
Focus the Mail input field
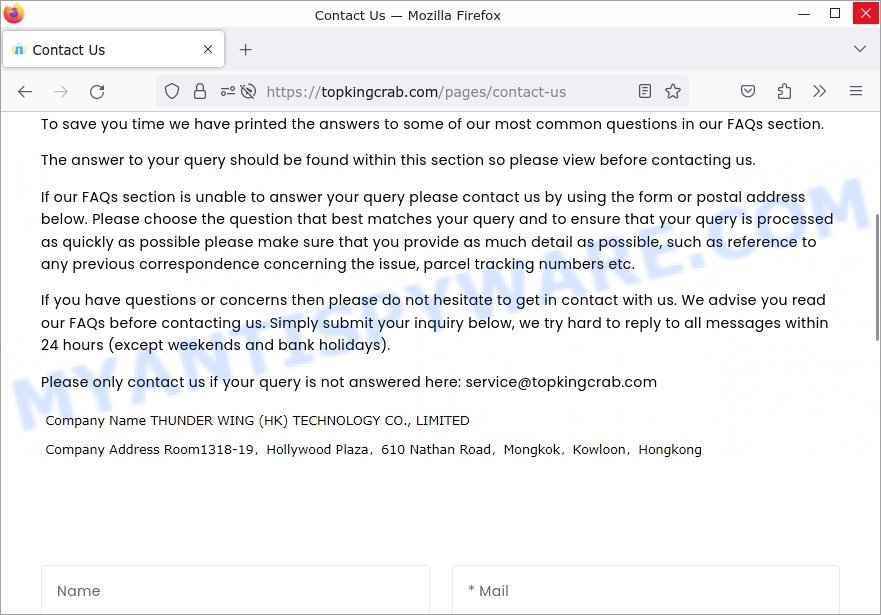(646, 590)
